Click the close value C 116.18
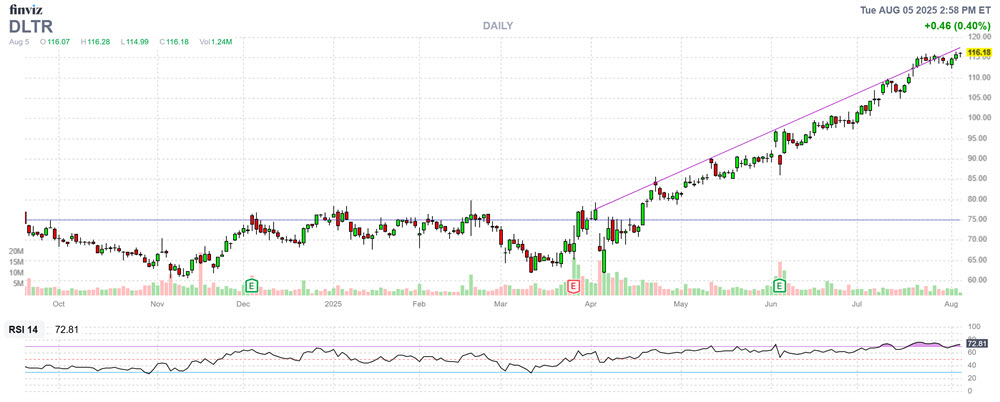Viewport: 1000px width, 402px height. [x=173, y=41]
